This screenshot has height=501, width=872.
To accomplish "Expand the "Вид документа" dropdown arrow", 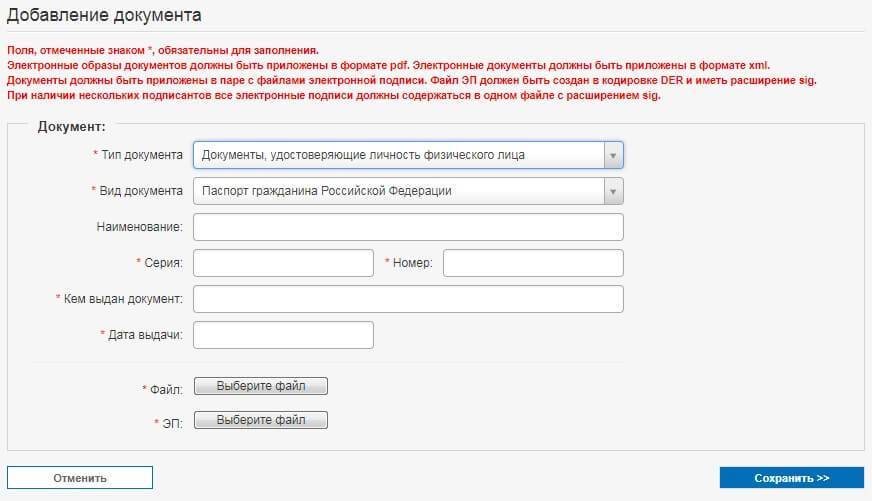I will tap(614, 191).
